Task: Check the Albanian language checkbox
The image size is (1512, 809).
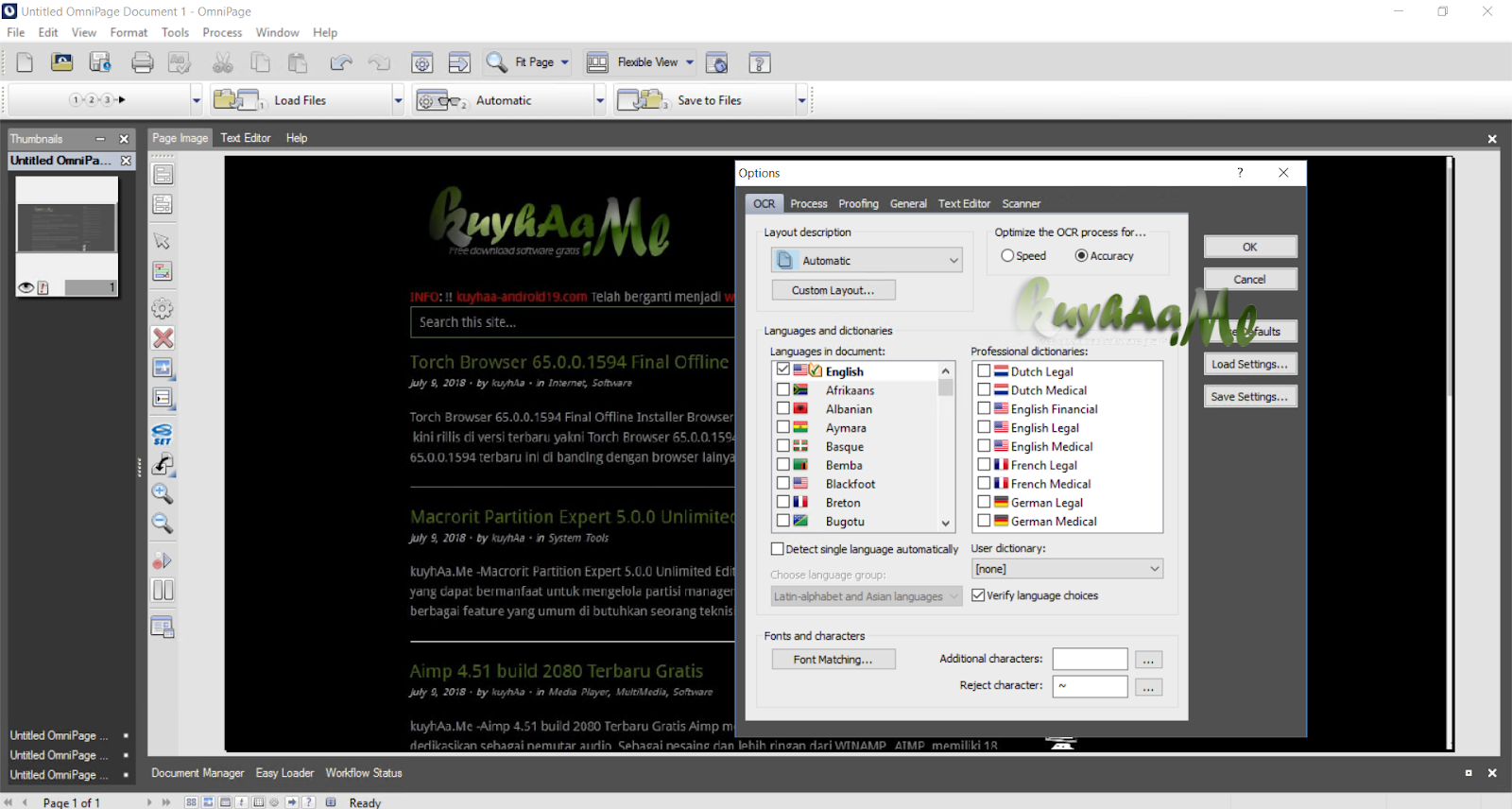Action: pyautogui.click(x=783, y=408)
